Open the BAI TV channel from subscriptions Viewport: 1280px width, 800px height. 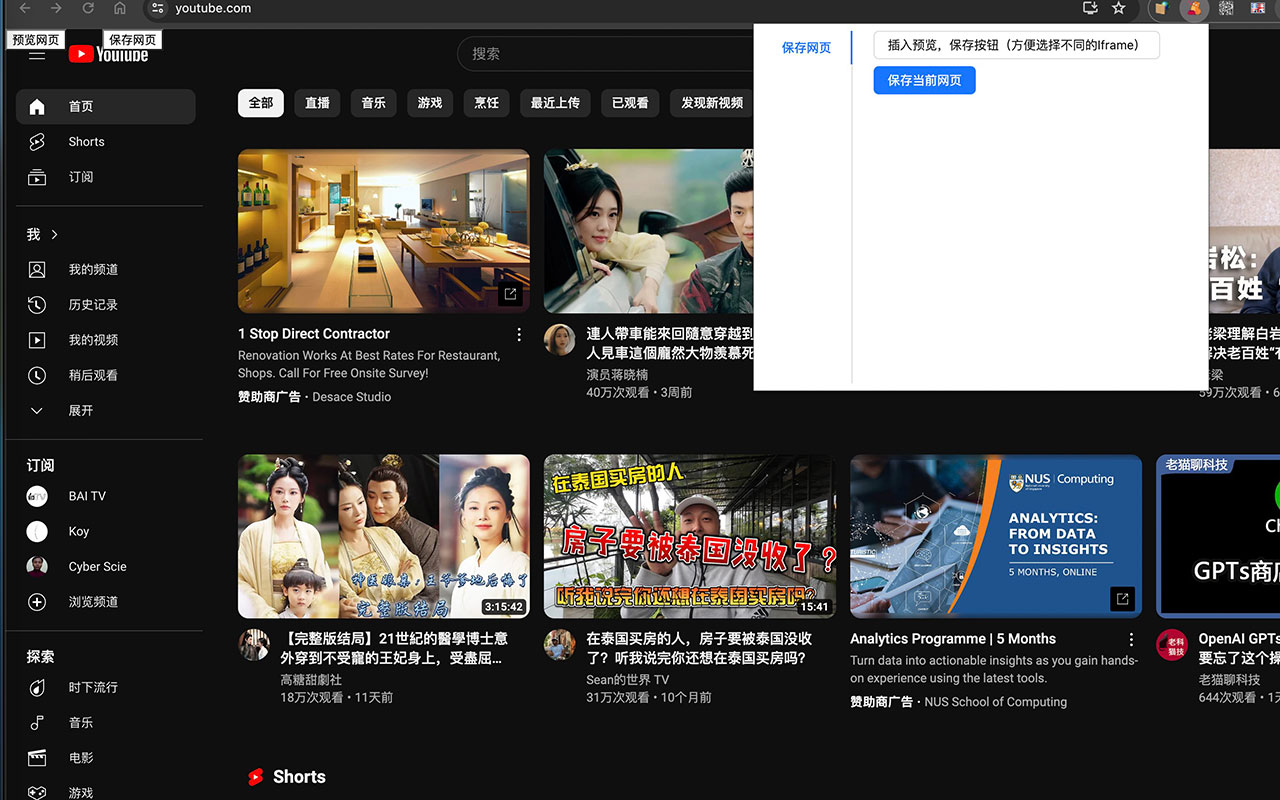[86, 496]
